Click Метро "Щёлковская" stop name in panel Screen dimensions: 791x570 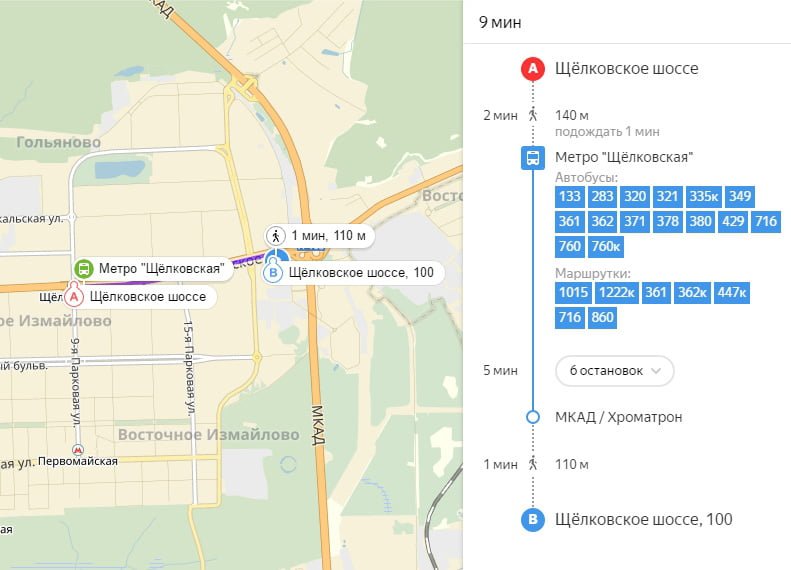[624, 157]
